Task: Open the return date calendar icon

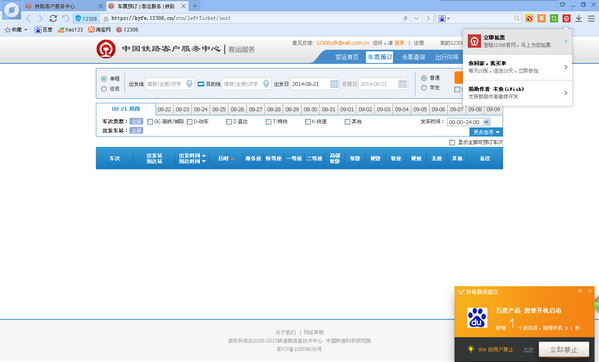Action: pyautogui.click(x=402, y=84)
